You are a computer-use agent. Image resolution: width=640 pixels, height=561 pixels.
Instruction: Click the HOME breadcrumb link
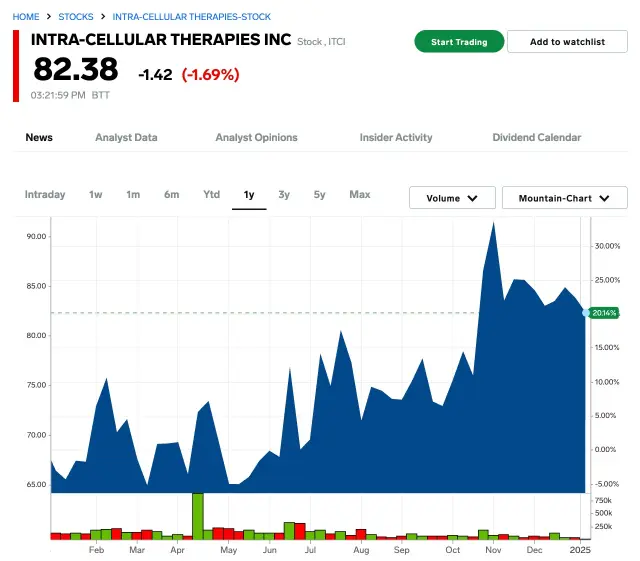coord(26,17)
